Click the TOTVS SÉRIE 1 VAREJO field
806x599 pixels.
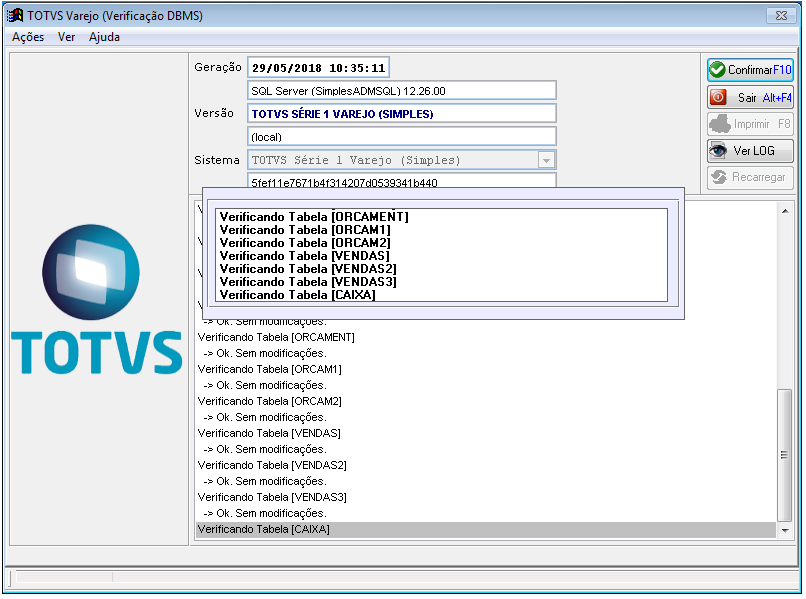pyautogui.click(x=401, y=114)
